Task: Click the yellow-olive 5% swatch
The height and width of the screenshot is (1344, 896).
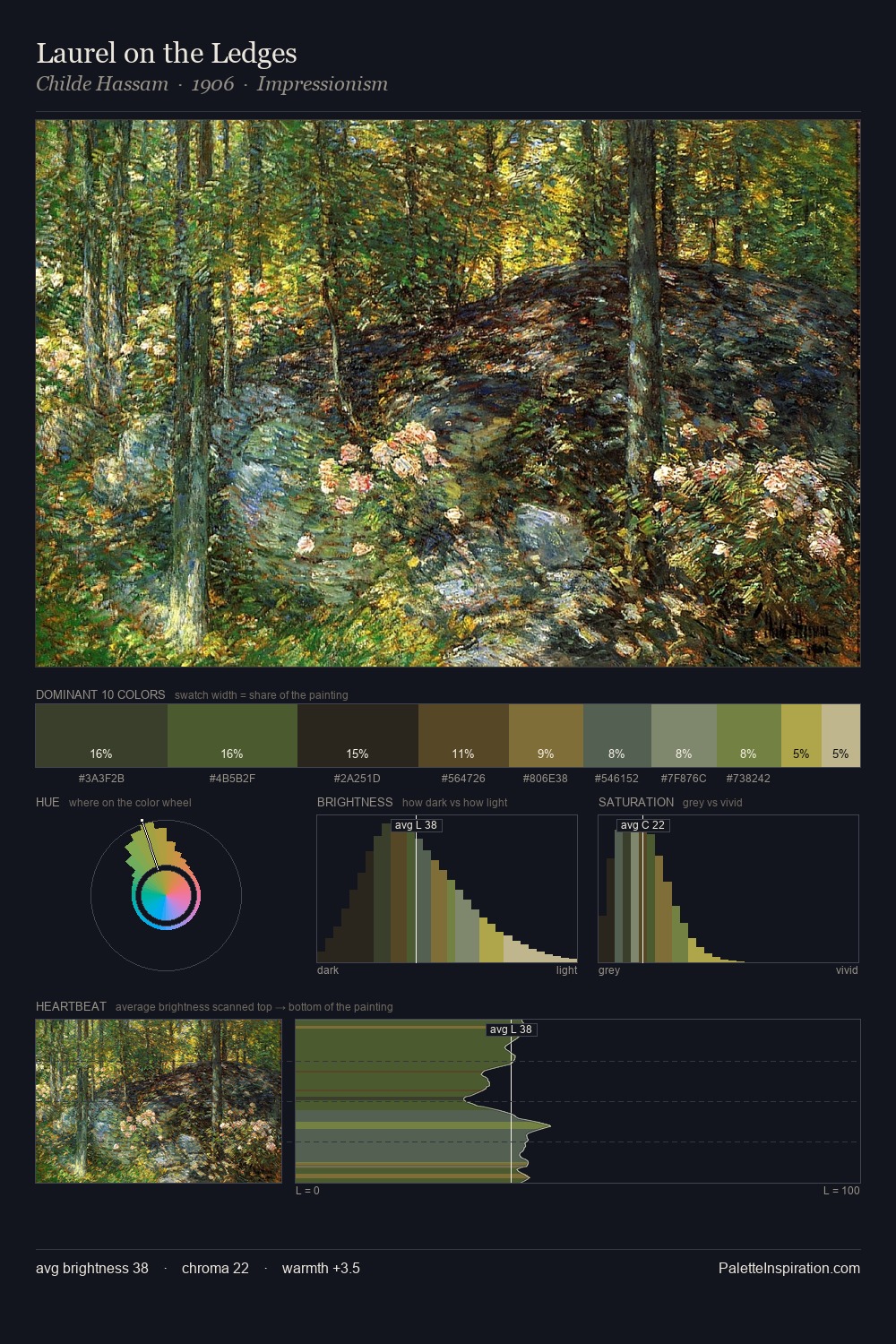Action: [x=801, y=736]
